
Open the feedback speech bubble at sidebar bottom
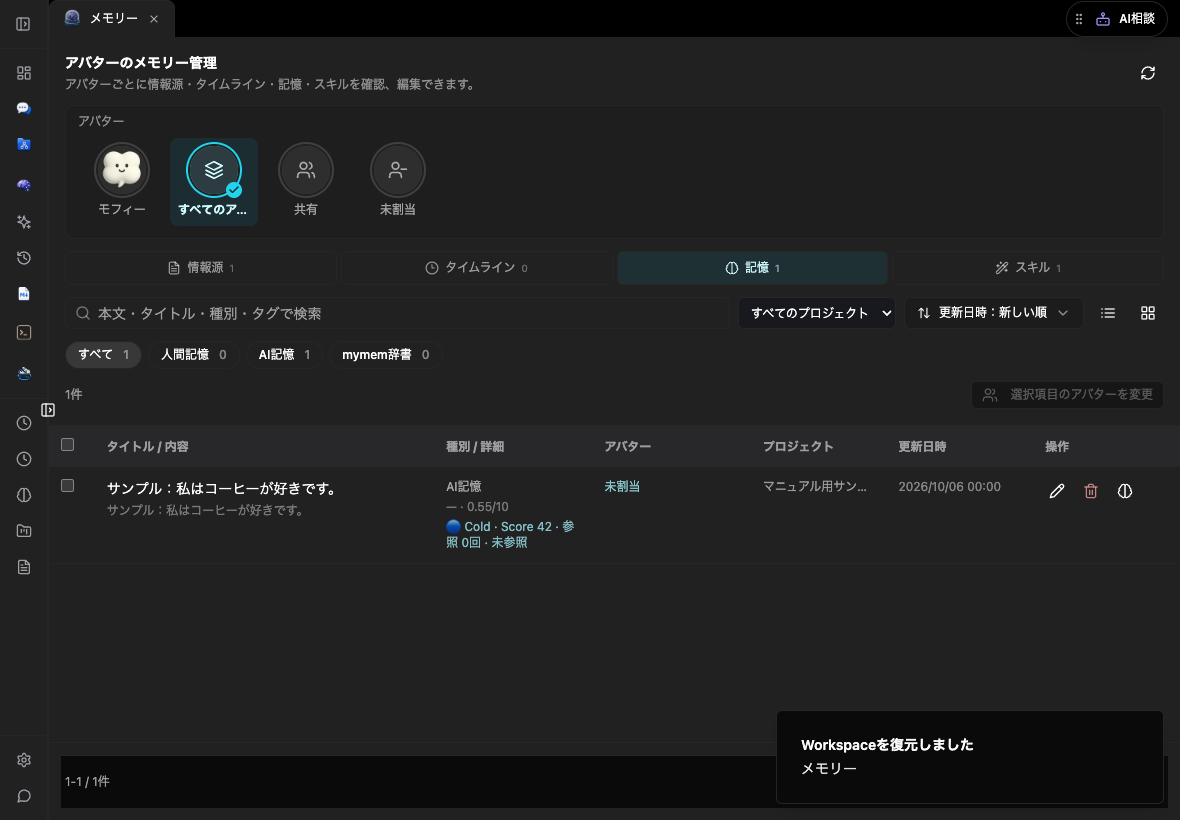tap(23, 796)
